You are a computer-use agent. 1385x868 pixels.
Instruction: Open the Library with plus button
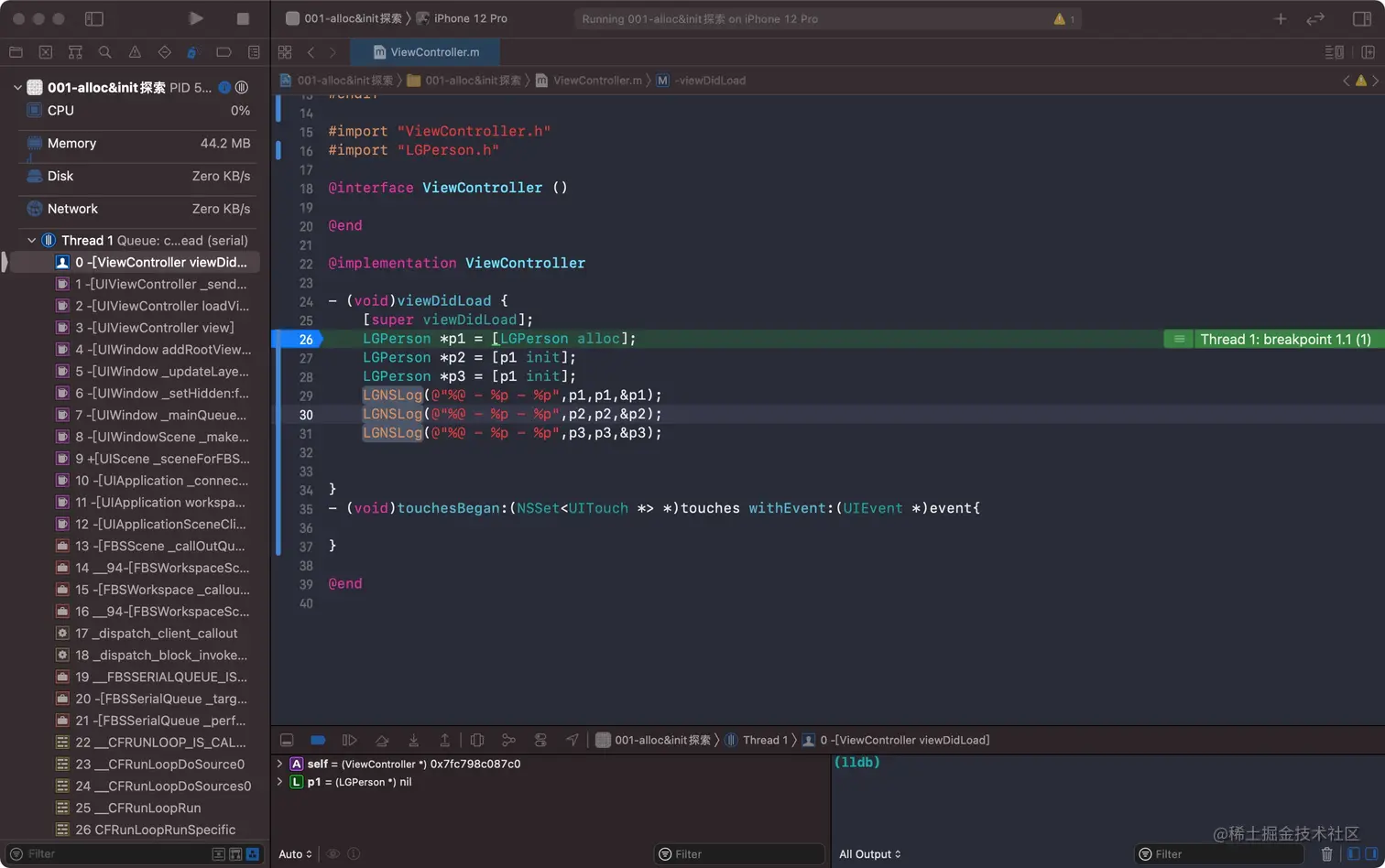click(x=1281, y=18)
